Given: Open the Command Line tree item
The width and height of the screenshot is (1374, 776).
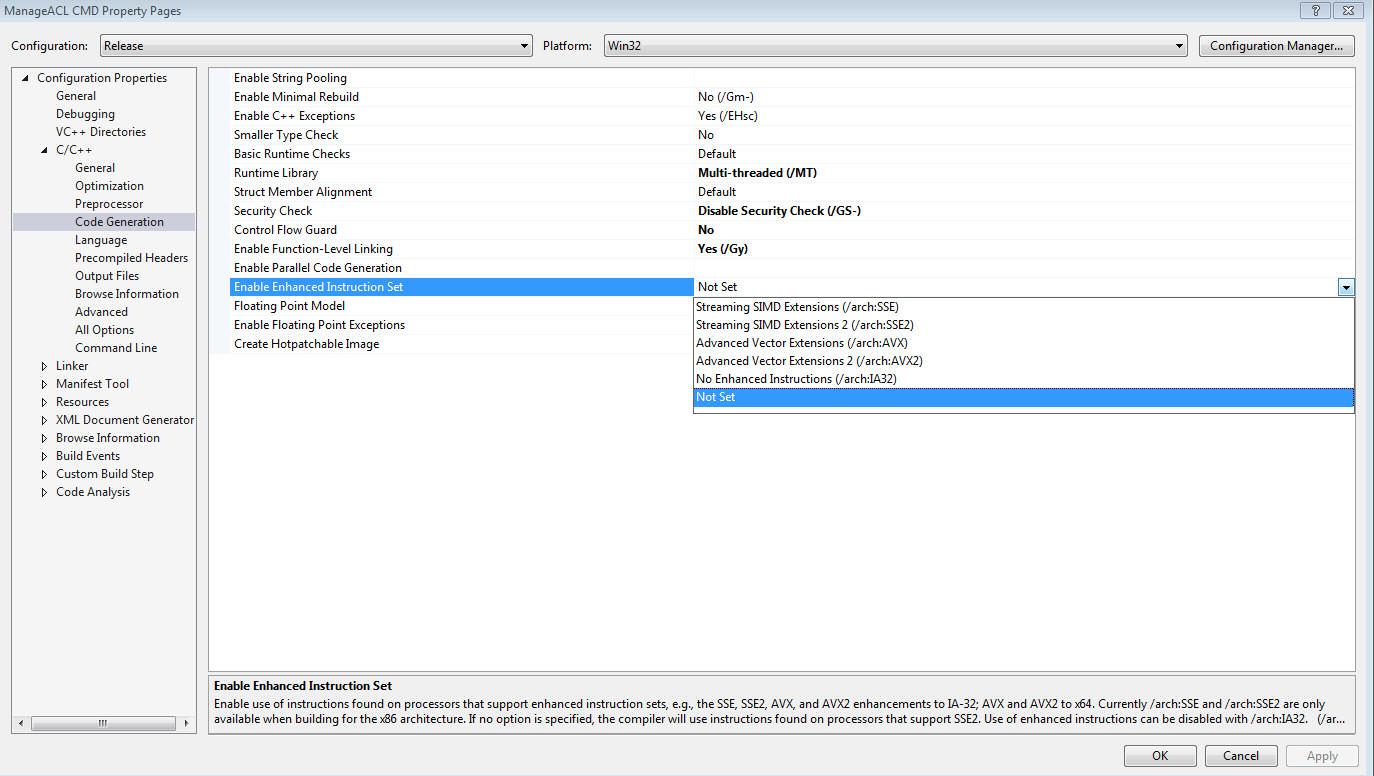Looking at the screenshot, I should click(x=116, y=348).
